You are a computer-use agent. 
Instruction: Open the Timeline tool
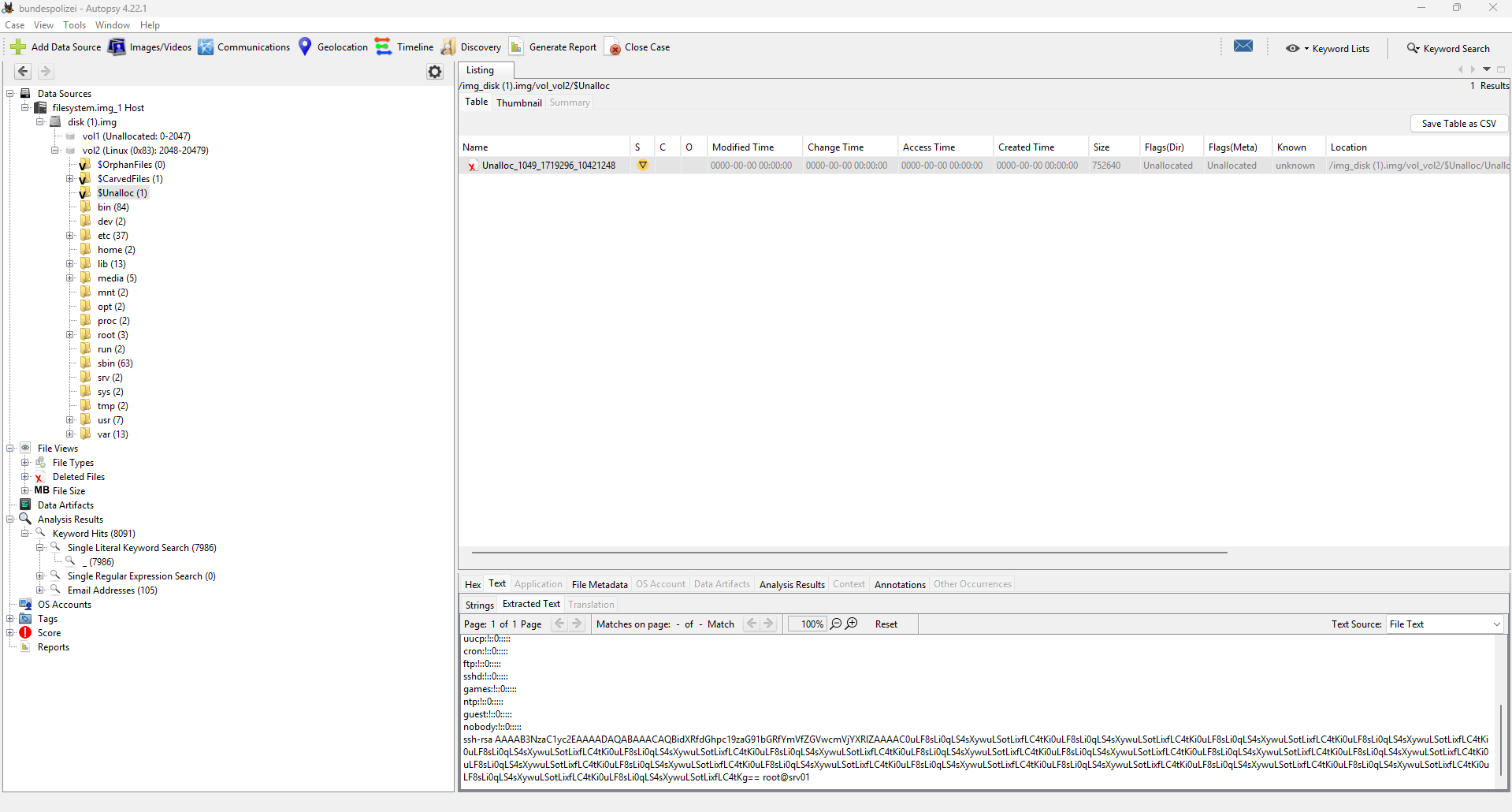pos(383,47)
